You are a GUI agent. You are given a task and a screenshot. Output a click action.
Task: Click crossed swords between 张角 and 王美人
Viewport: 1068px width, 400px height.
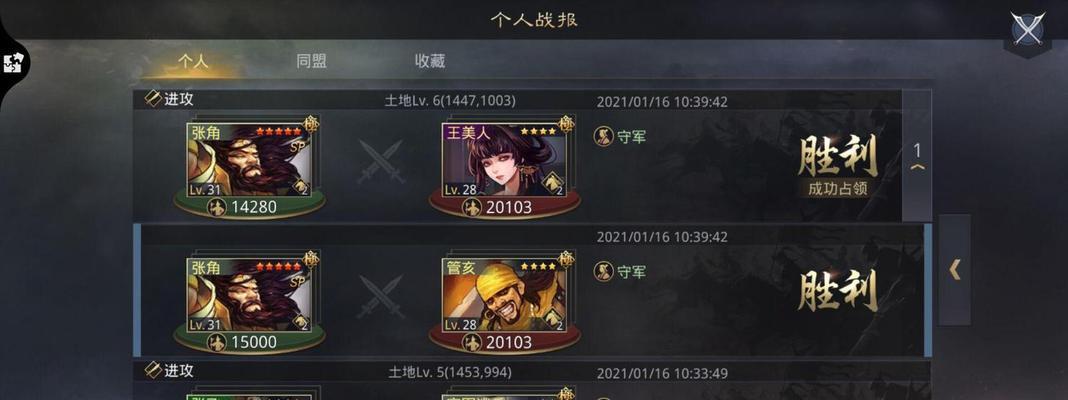tap(381, 161)
